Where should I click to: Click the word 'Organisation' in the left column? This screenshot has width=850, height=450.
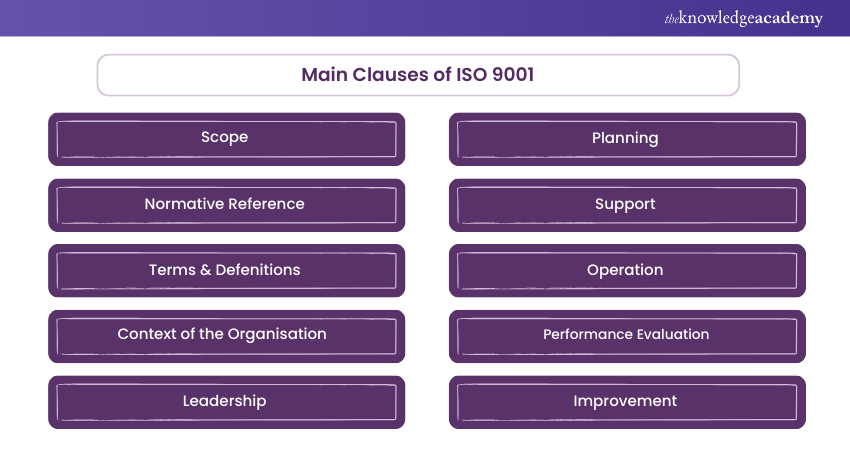pyautogui.click(x=280, y=334)
